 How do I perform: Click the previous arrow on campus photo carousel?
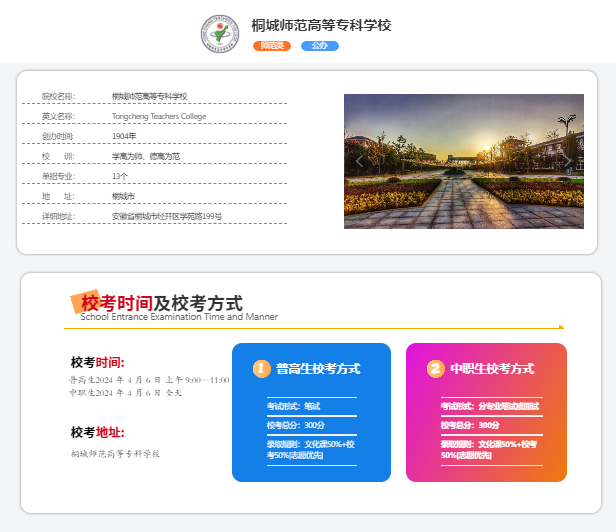point(359,161)
